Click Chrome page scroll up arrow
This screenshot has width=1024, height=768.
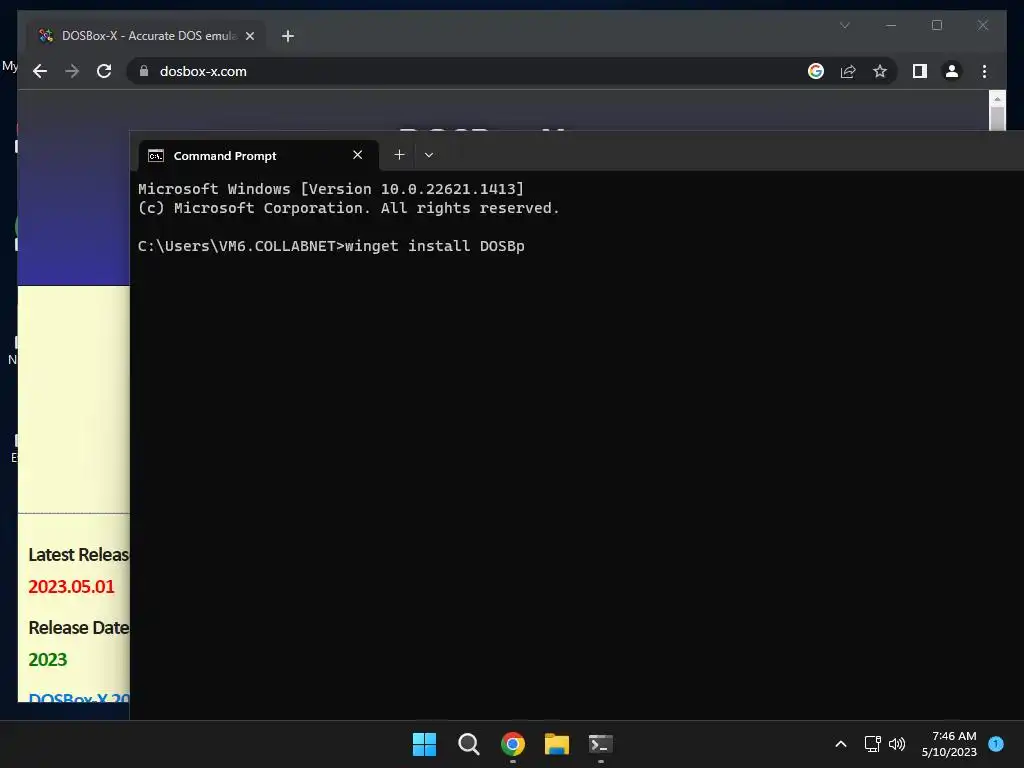point(997,99)
